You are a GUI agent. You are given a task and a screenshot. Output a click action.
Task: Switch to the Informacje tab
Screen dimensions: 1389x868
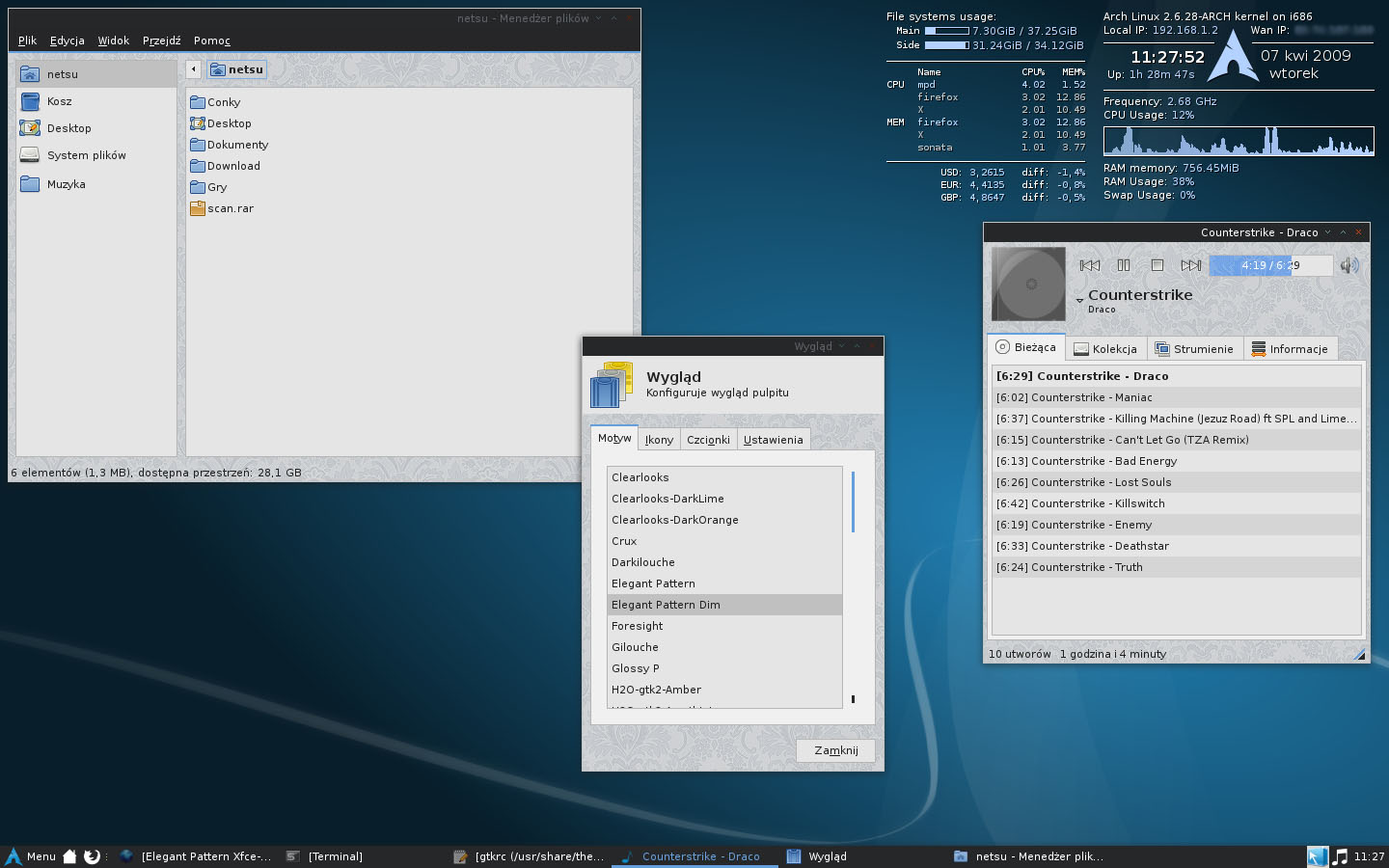pos(1290,349)
